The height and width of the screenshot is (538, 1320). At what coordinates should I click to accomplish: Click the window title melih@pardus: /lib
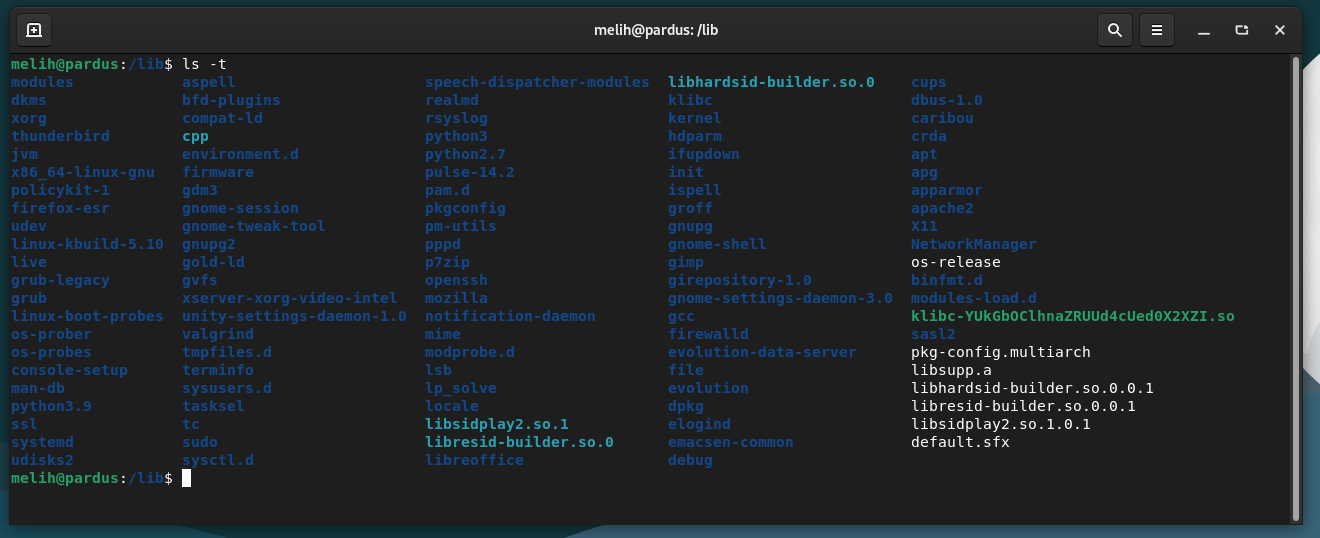tap(656, 30)
